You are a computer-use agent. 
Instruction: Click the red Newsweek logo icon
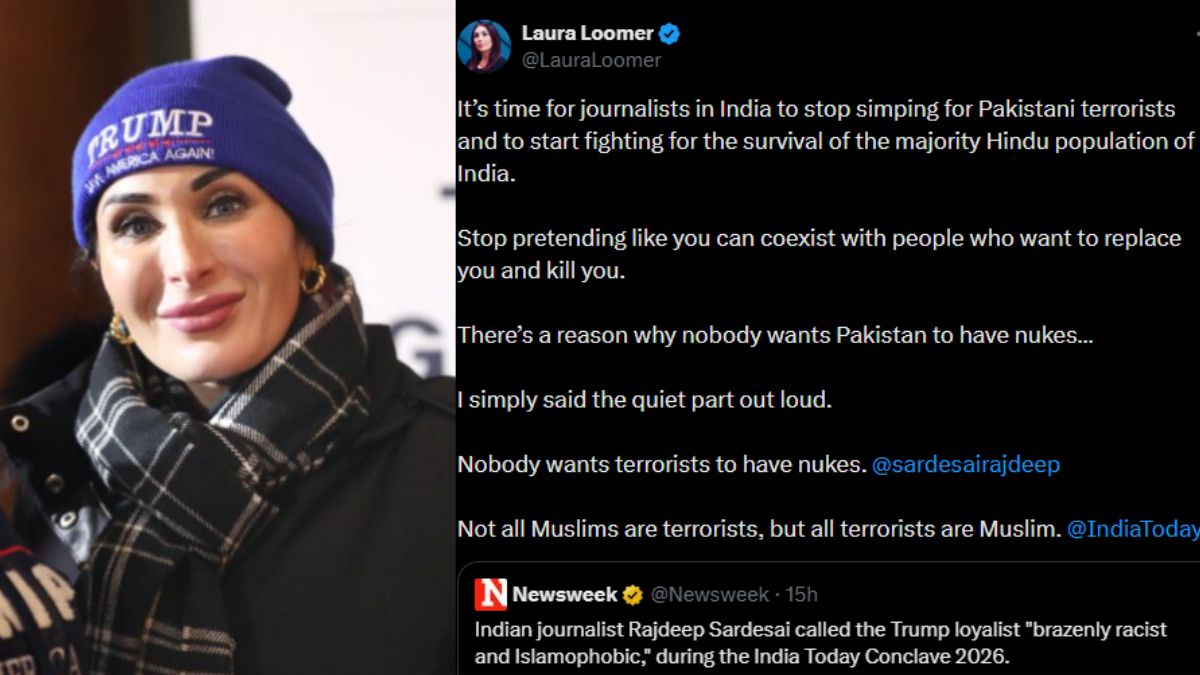(491, 595)
